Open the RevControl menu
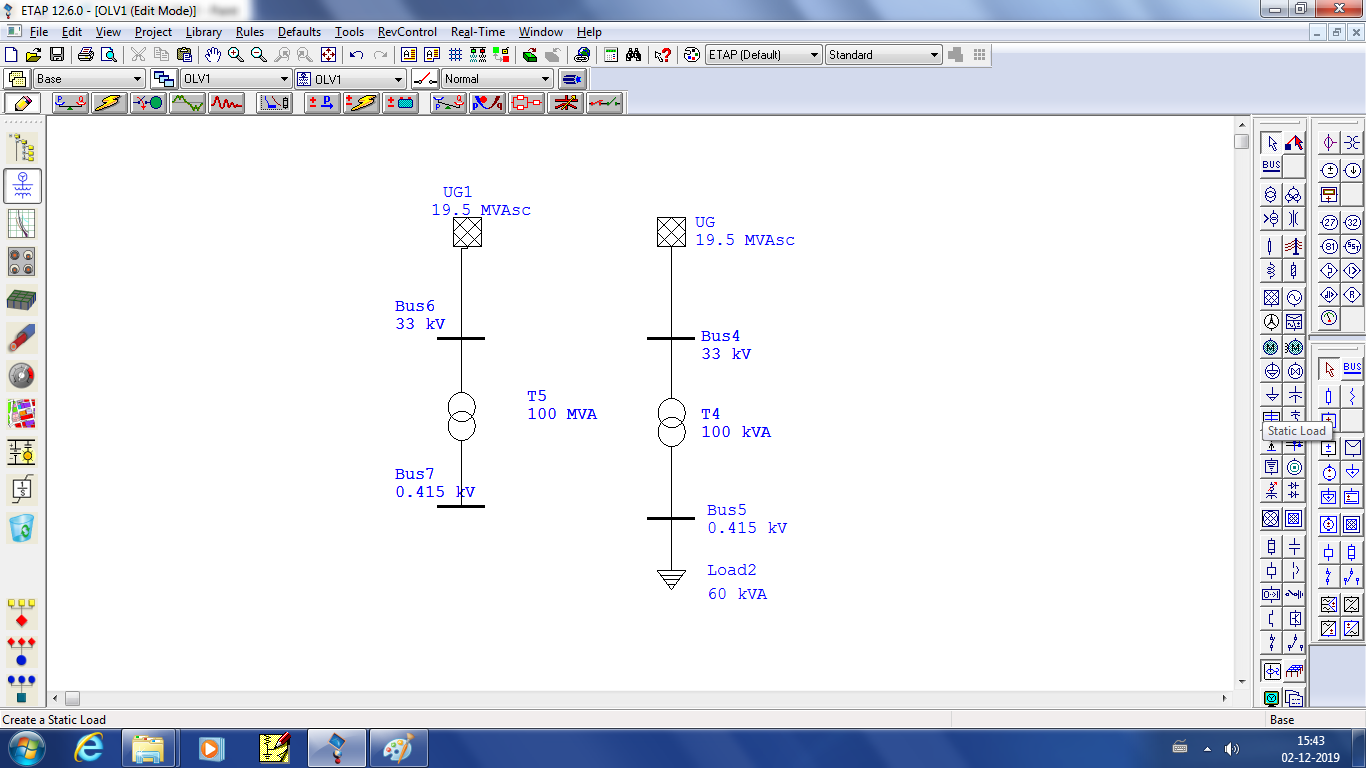Image resolution: width=1366 pixels, height=768 pixels. tap(407, 32)
